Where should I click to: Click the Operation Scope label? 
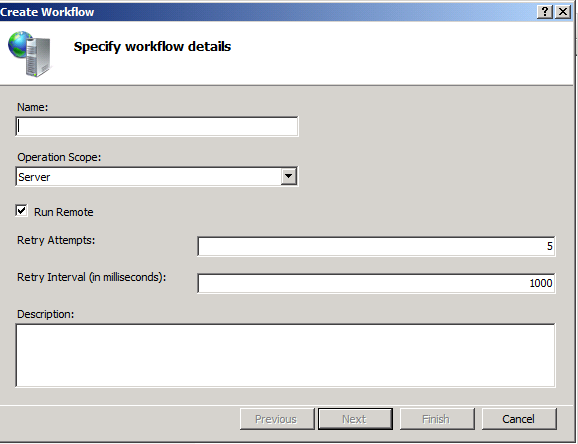click(x=59, y=157)
